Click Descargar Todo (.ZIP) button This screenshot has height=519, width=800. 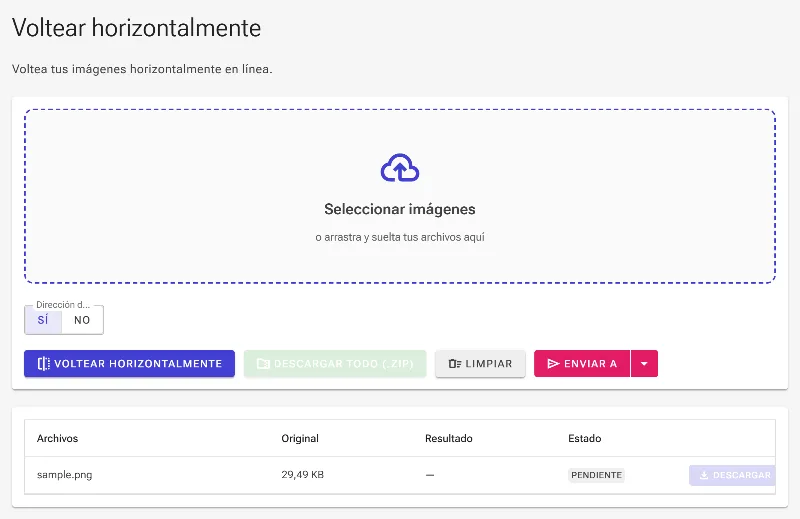[x=335, y=364]
